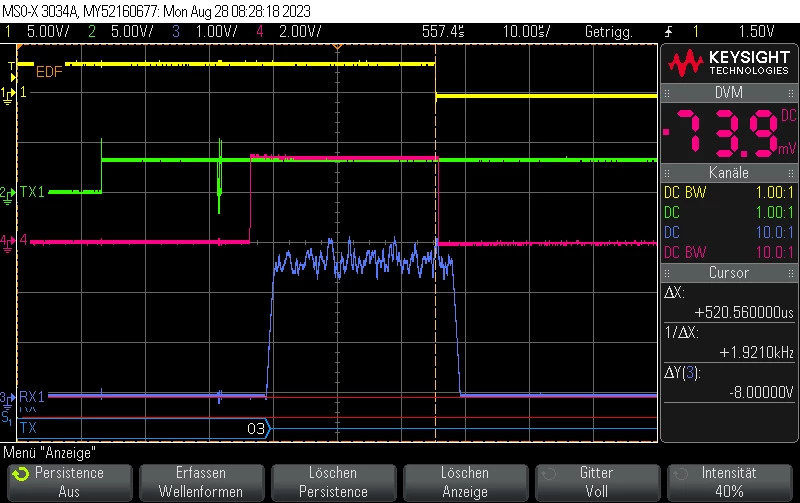This screenshot has width=800, height=503.
Task: Click the Getrigg. trigger status
Action: coord(608,32)
